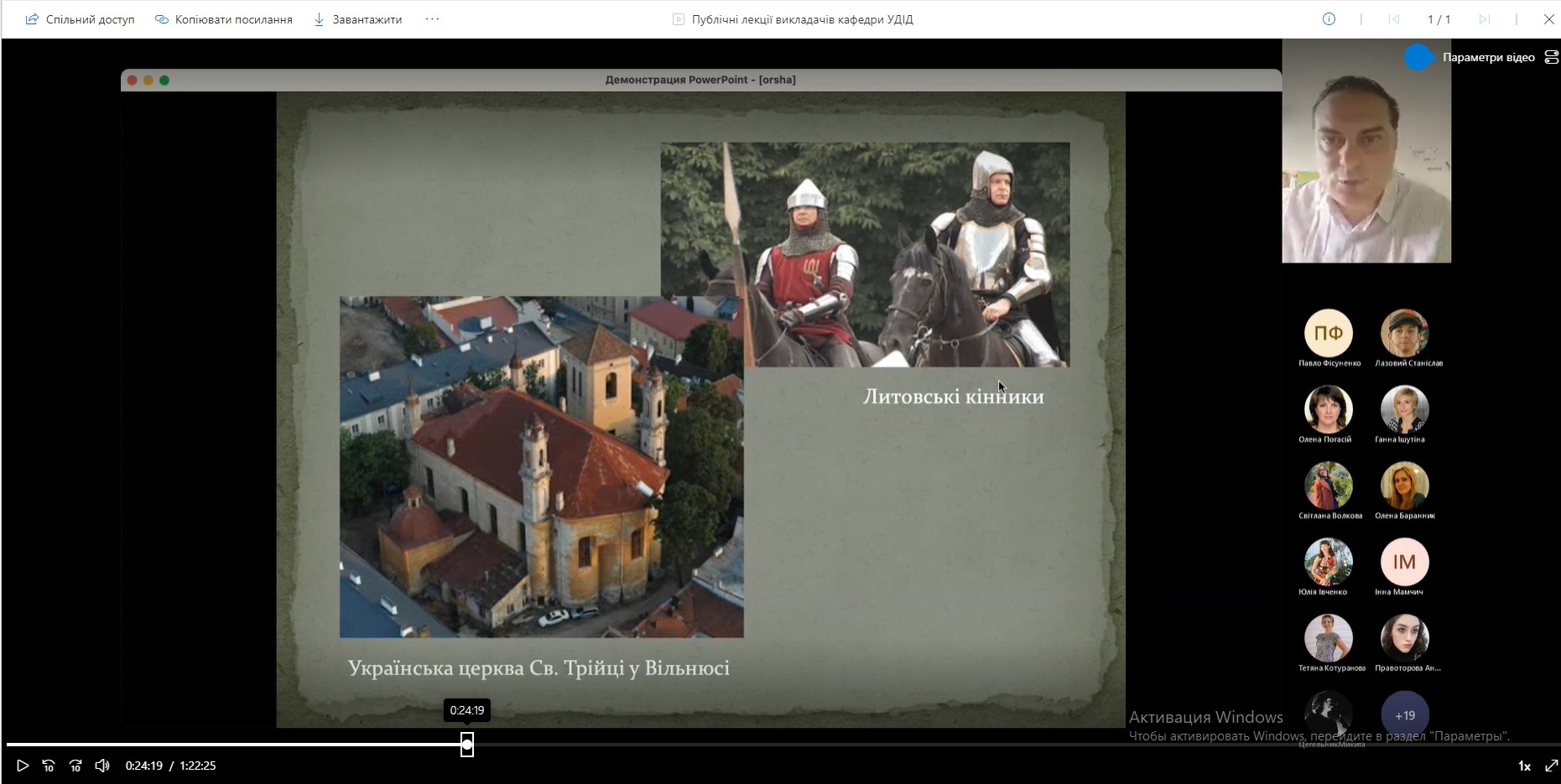
Task: Go to the previous file arrow
Action: pos(1394,19)
